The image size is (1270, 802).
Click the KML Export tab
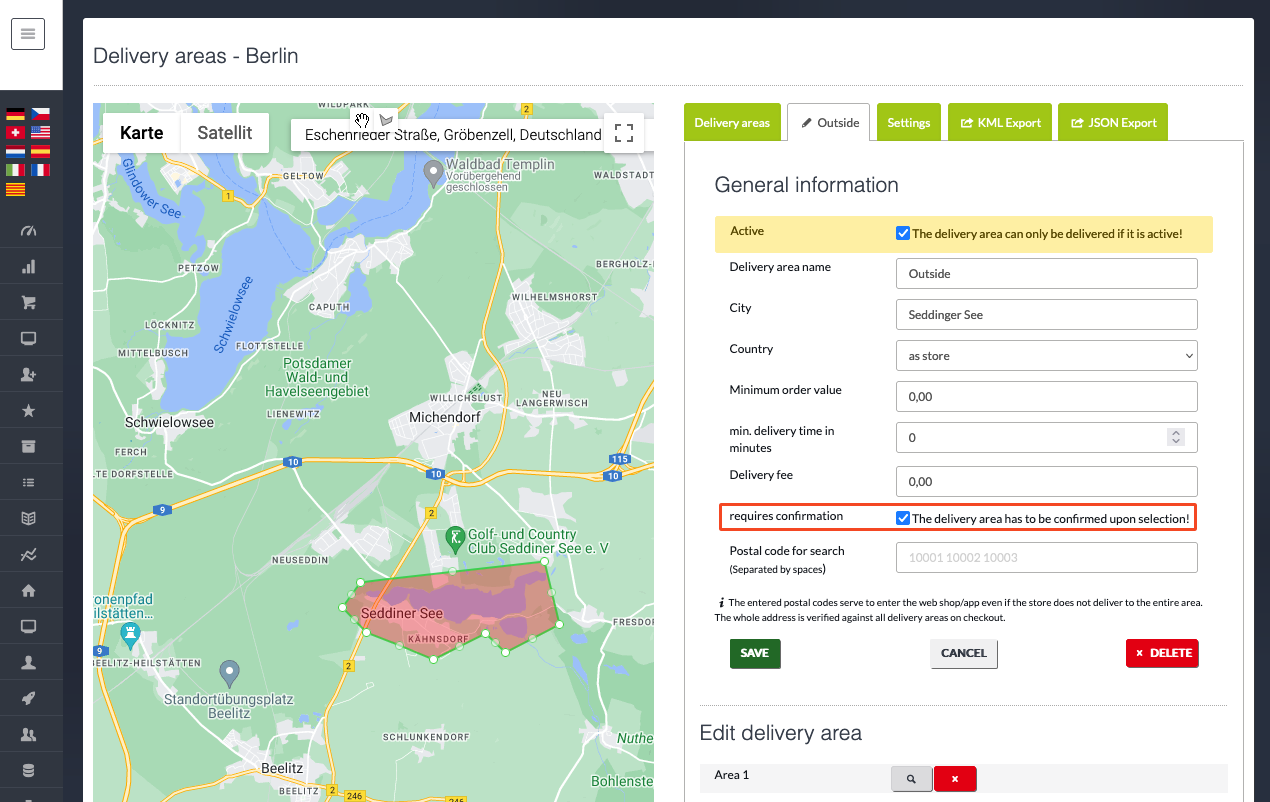1000,122
